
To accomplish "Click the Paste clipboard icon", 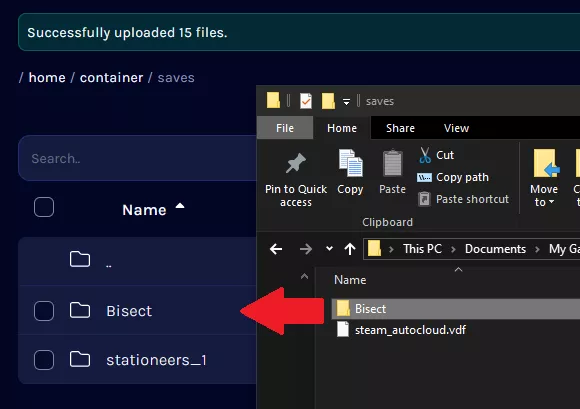I will click(x=392, y=163).
